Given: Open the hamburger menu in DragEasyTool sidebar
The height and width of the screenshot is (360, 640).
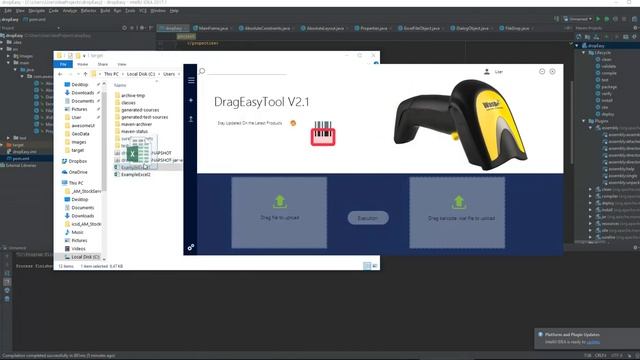Looking at the screenshot, I should coord(191,80).
